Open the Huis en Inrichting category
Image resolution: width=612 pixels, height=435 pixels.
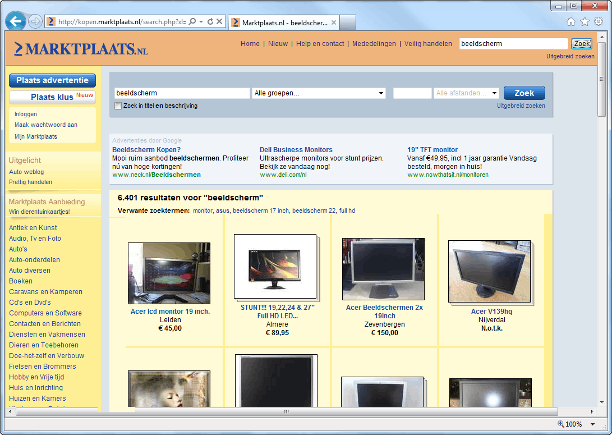(36, 387)
